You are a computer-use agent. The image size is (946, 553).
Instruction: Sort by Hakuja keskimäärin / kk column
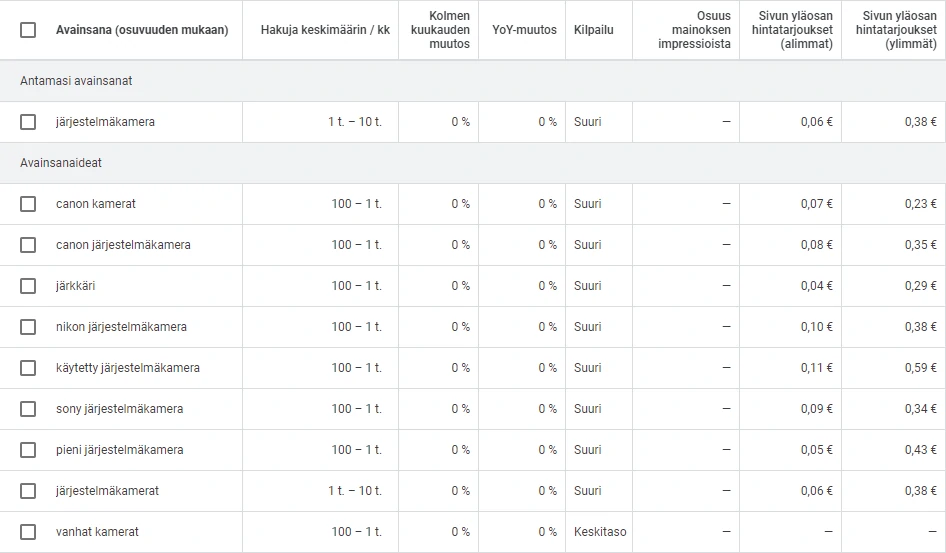click(325, 30)
